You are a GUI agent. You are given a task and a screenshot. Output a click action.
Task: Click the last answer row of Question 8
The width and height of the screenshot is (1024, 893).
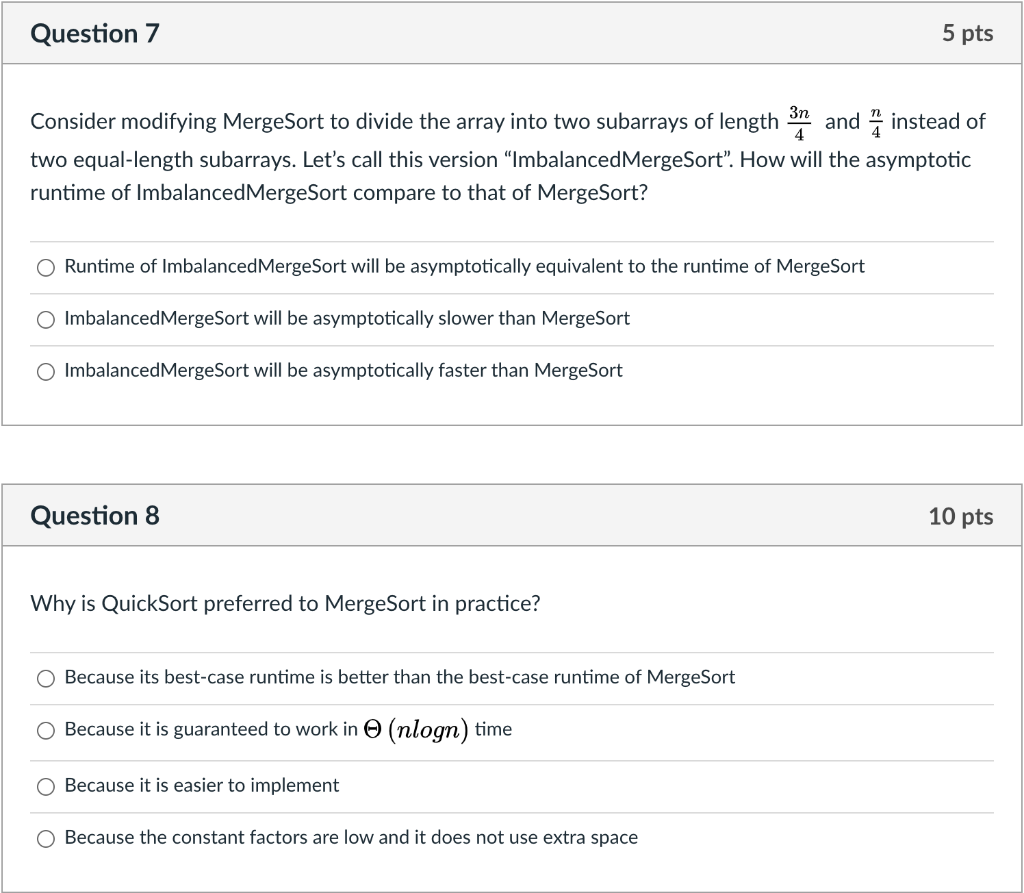(351, 838)
